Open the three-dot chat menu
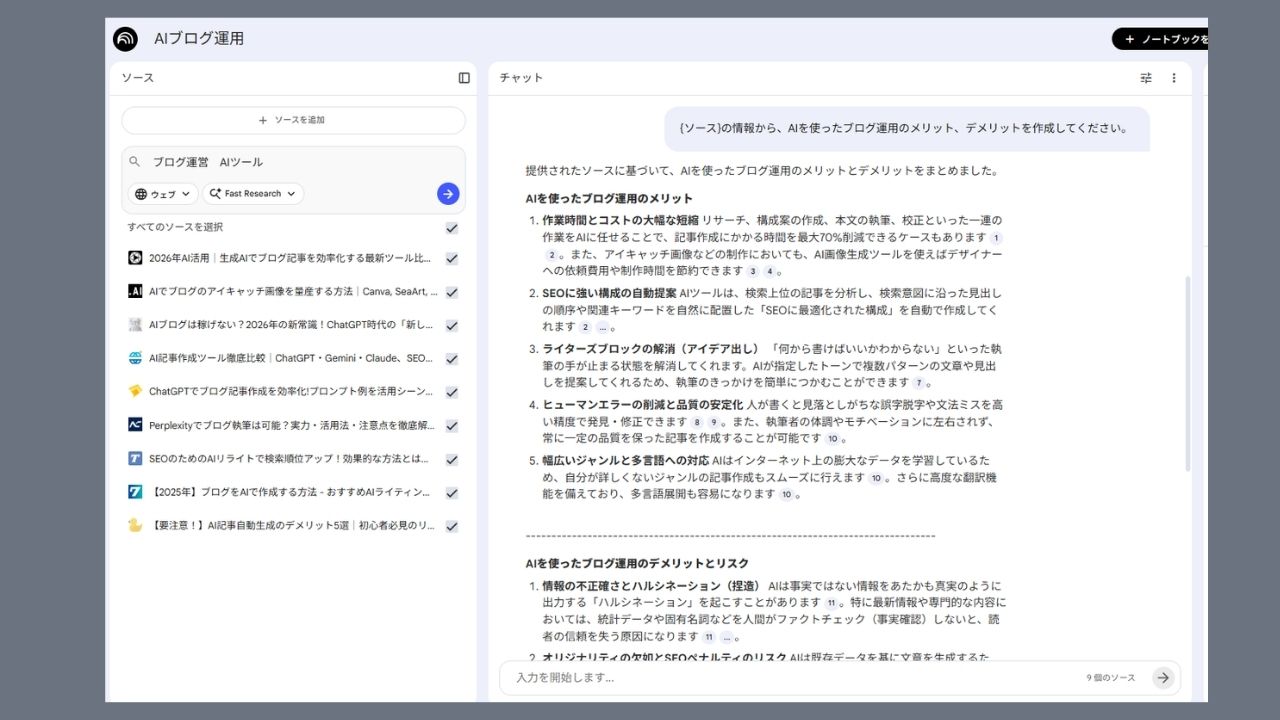The height and width of the screenshot is (720, 1280). pyautogui.click(x=1174, y=77)
